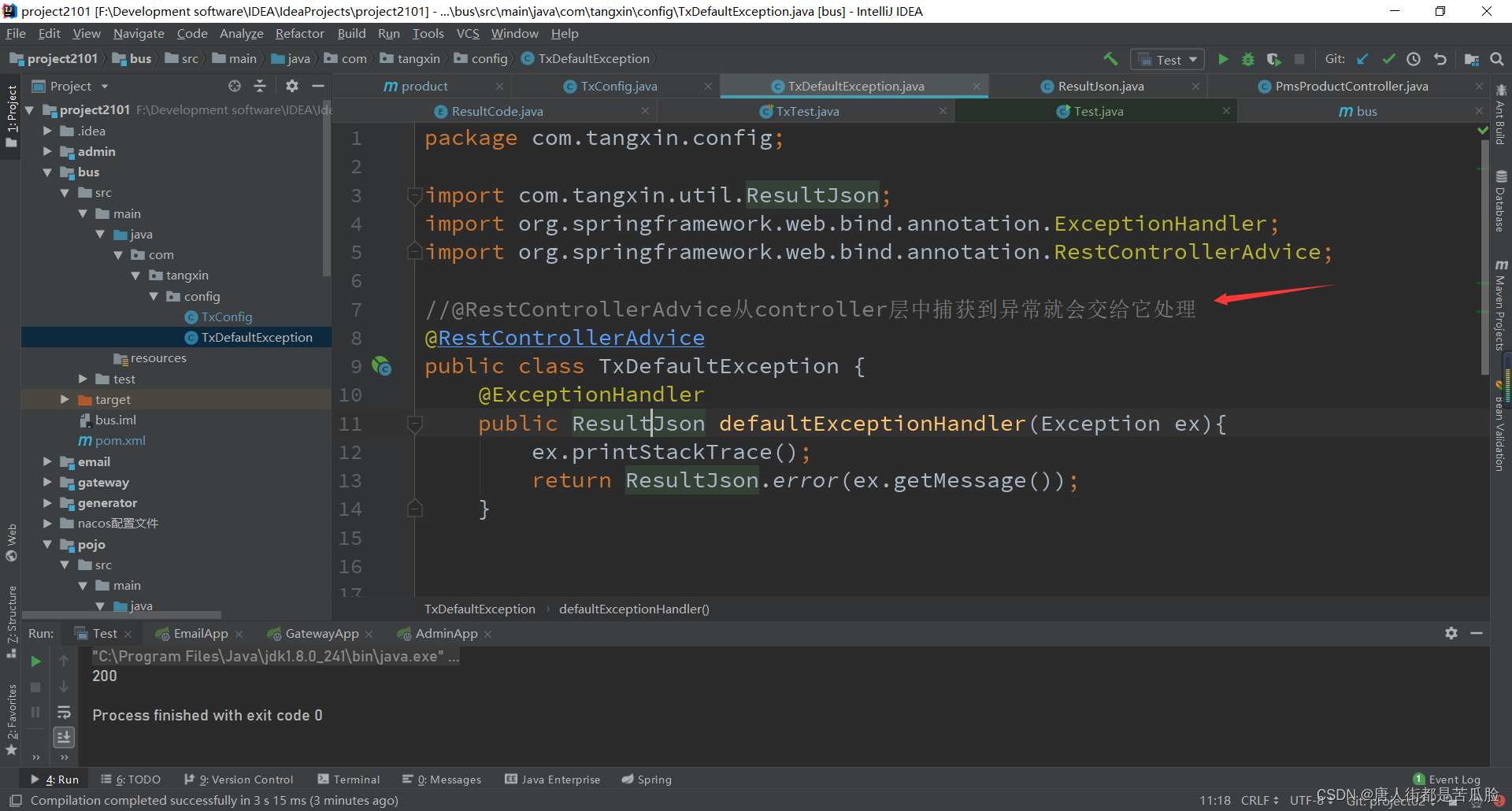Open Project panel settings gear
Screen dimensions: 1512x811
tap(292, 86)
